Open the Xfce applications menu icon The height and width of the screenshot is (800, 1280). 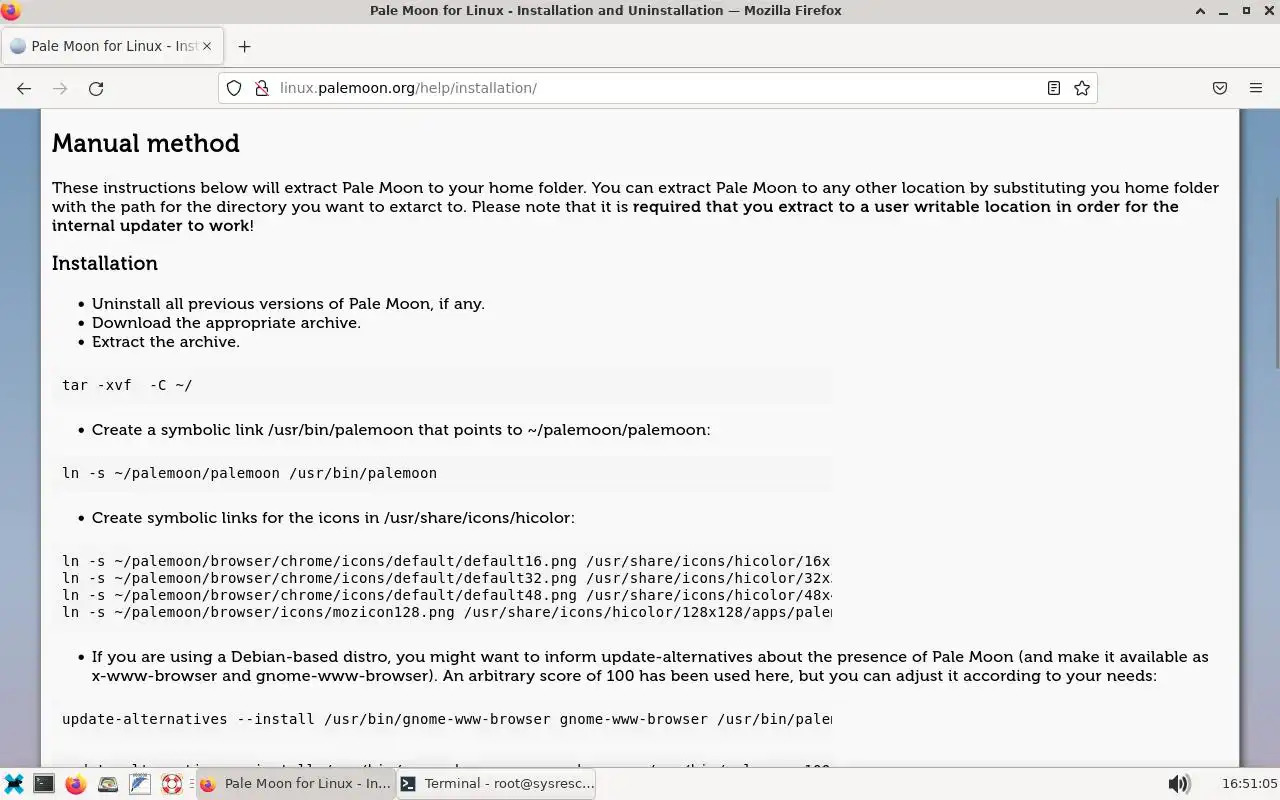14,784
